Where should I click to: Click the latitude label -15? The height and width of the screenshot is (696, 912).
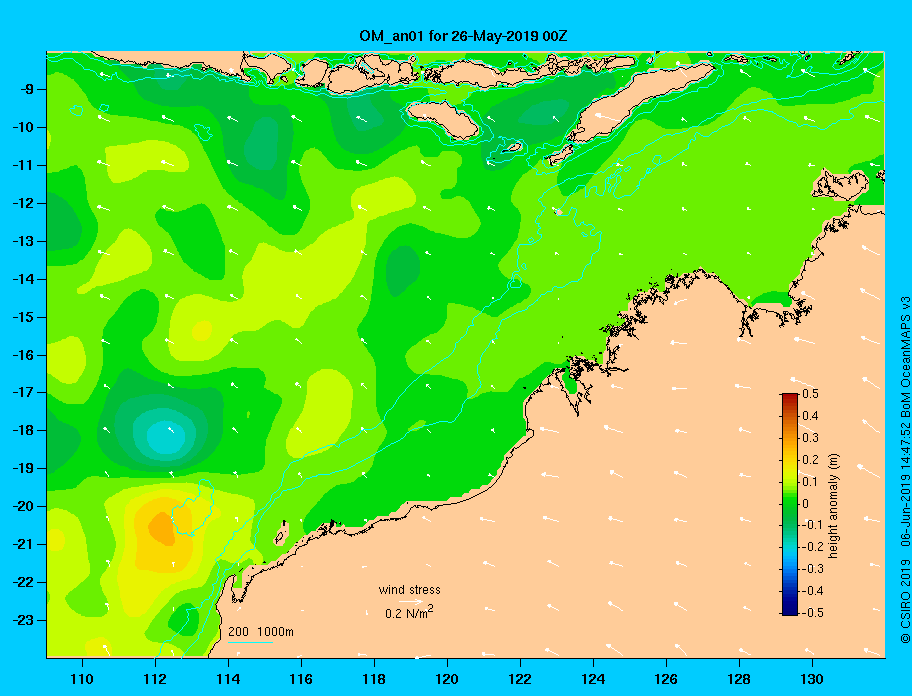click(x=23, y=317)
